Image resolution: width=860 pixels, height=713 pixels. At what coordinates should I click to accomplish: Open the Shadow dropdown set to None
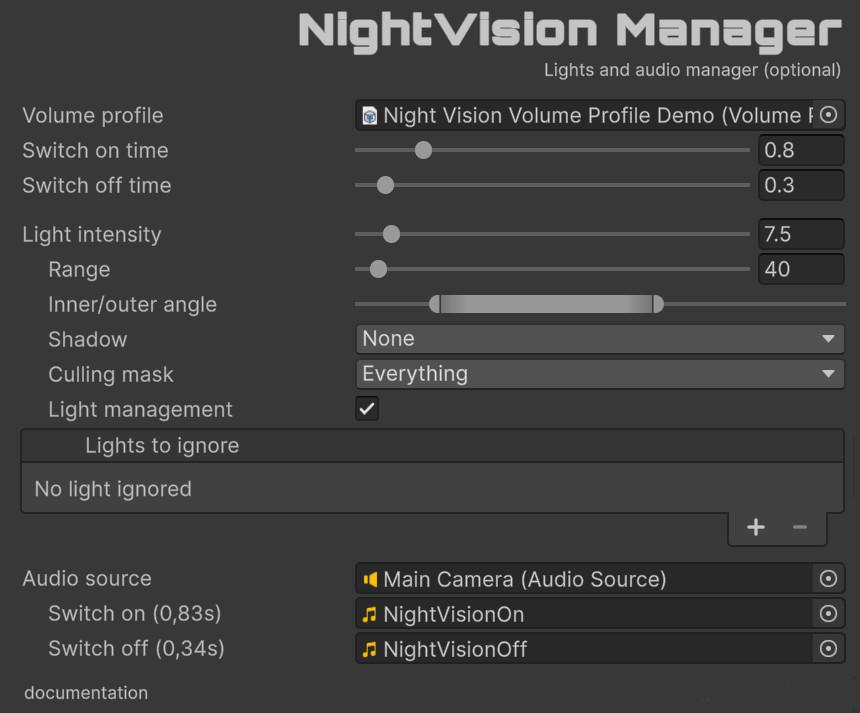click(x=599, y=339)
